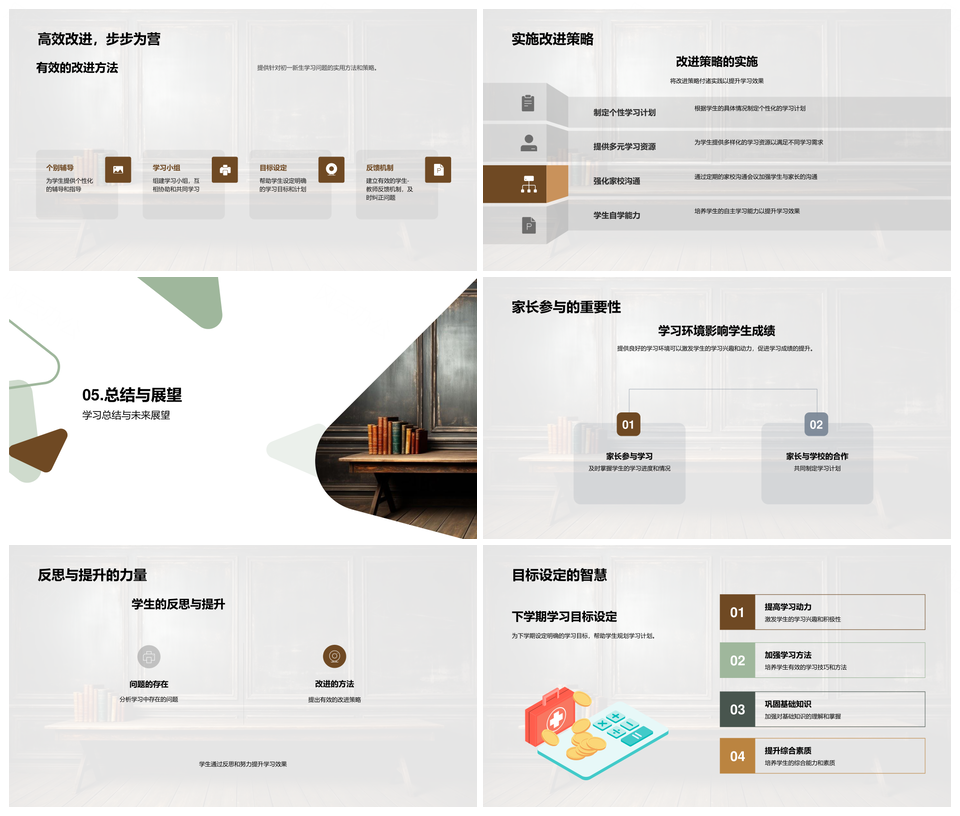Viewport: 960px width, 816px height.
Task: Select the clipboard icon next to 制定个性学习计划
Action: click(x=528, y=103)
